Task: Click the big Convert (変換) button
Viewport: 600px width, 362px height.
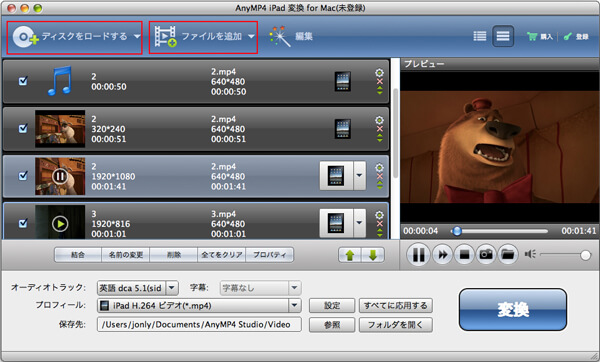Action: click(x=513, y=310)
